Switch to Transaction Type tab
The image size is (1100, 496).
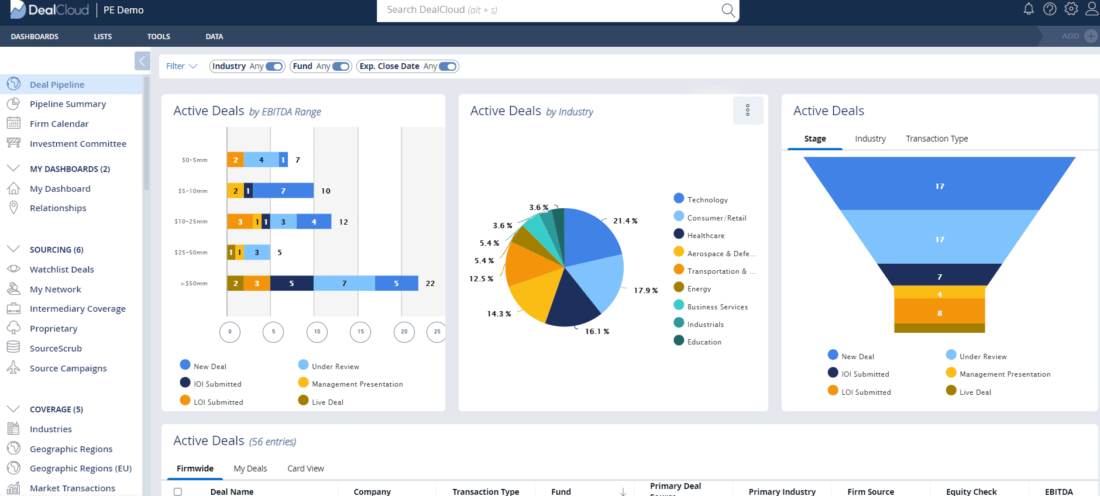(936, 139)
